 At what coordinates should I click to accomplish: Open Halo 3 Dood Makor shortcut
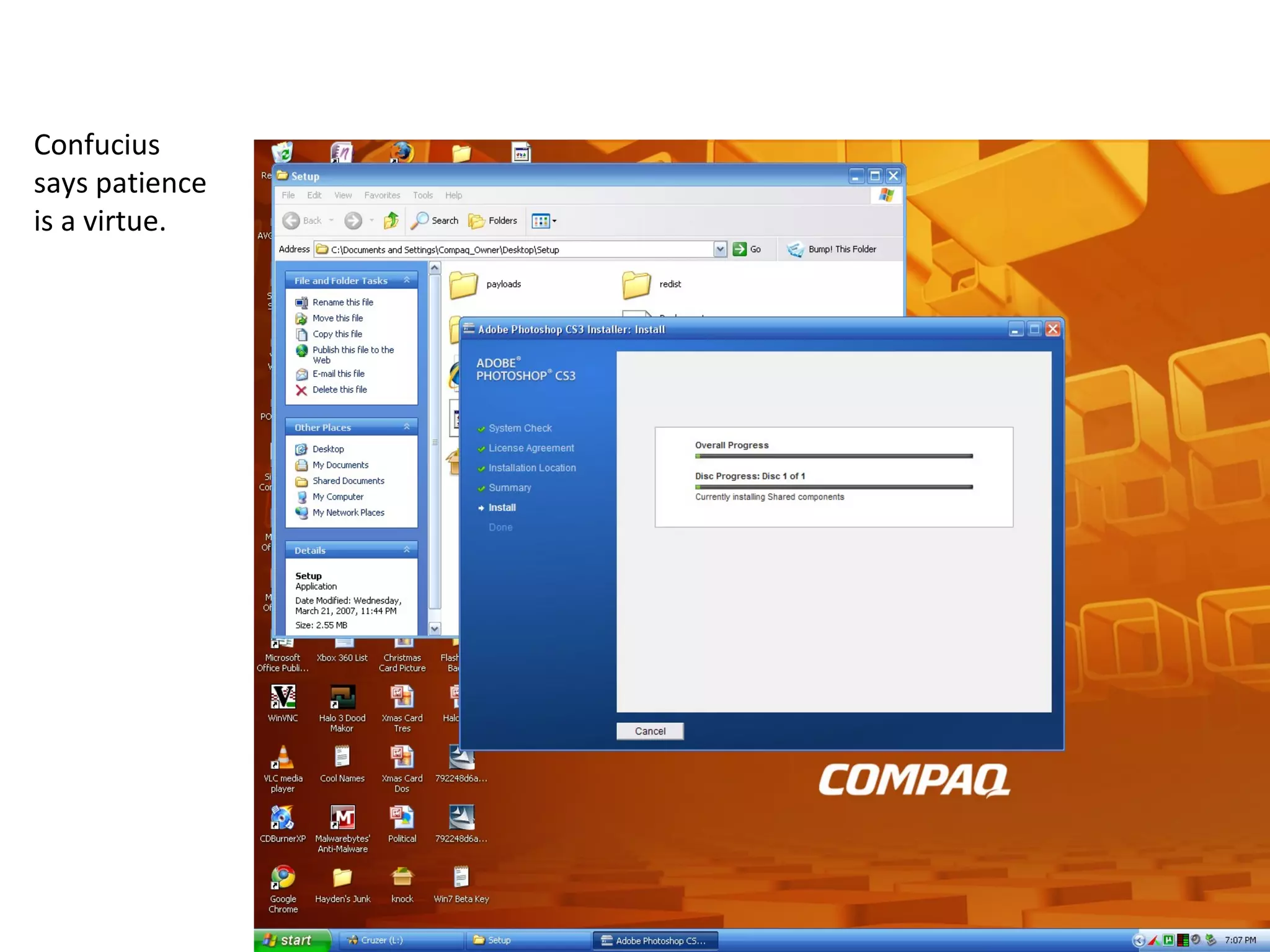(342, 708)
